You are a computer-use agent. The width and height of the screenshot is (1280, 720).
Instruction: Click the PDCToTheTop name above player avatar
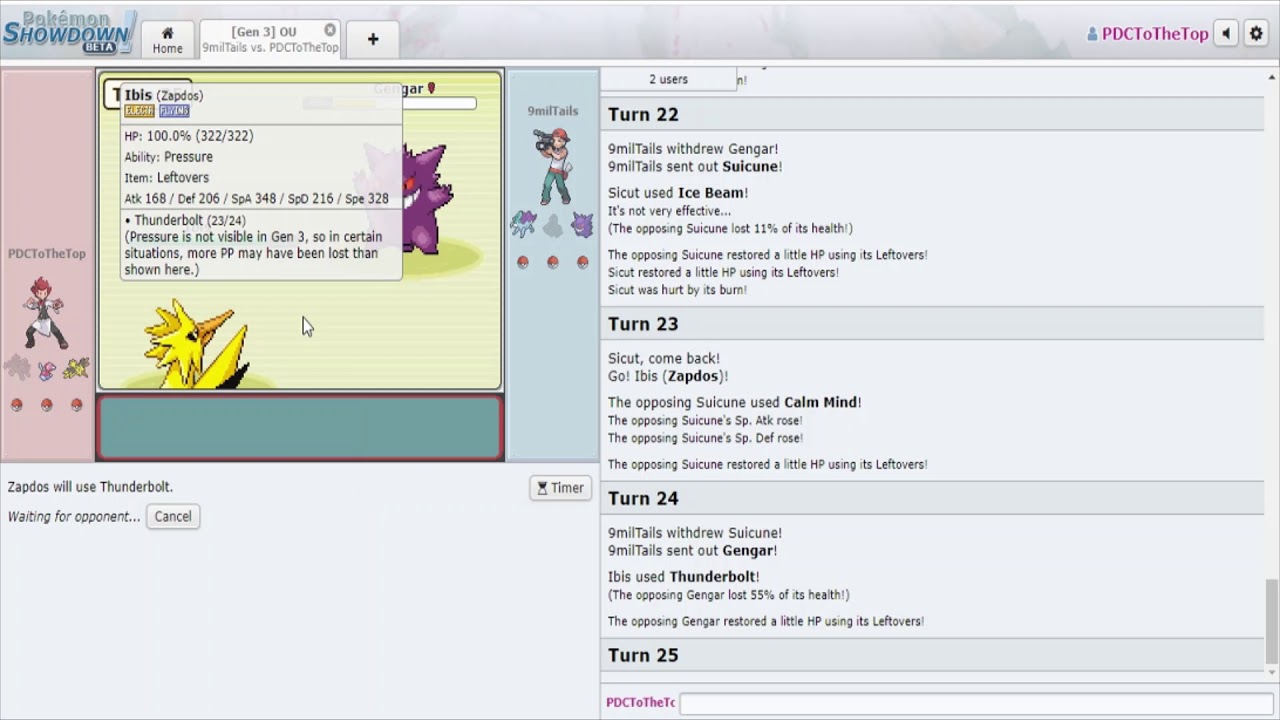[47, 254]
